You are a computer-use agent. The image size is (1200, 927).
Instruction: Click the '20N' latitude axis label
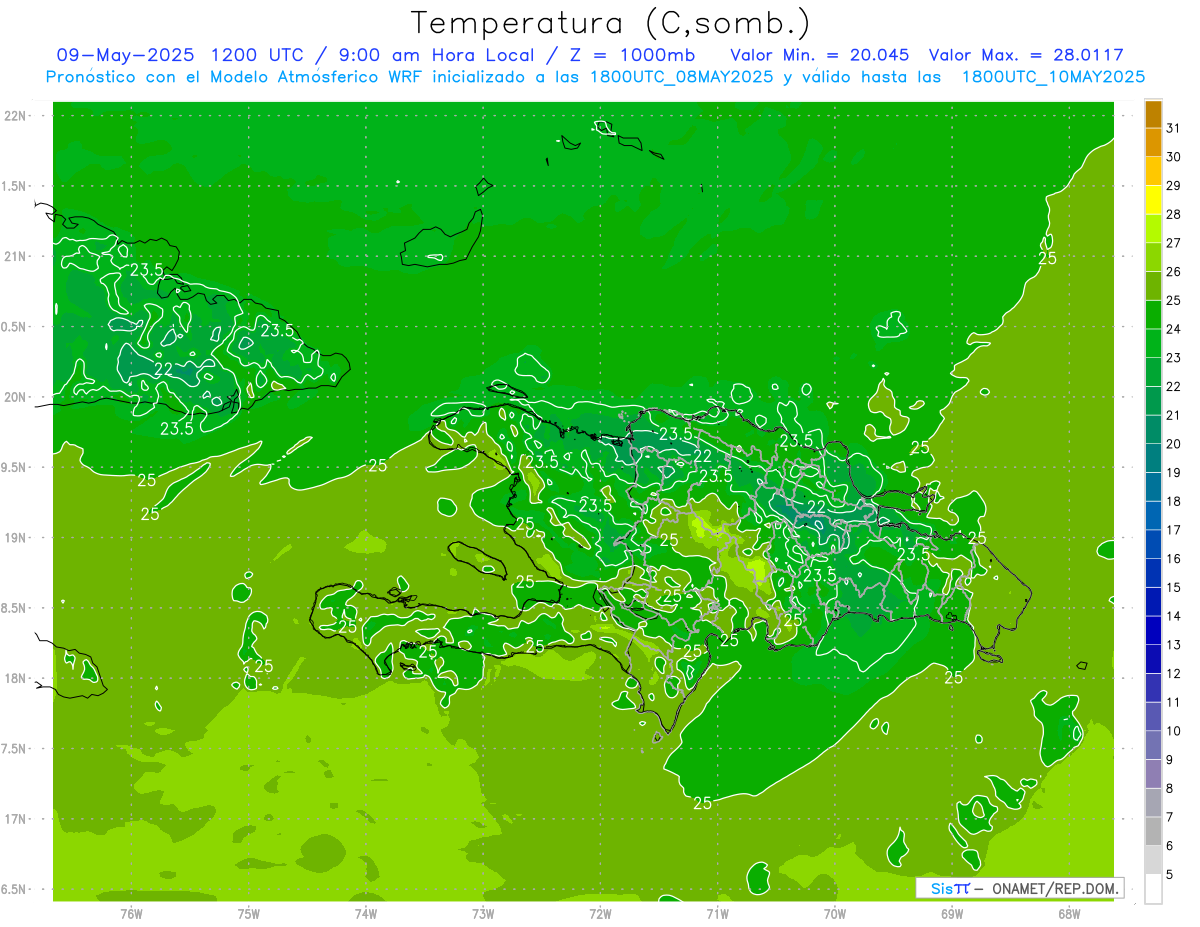14,397
